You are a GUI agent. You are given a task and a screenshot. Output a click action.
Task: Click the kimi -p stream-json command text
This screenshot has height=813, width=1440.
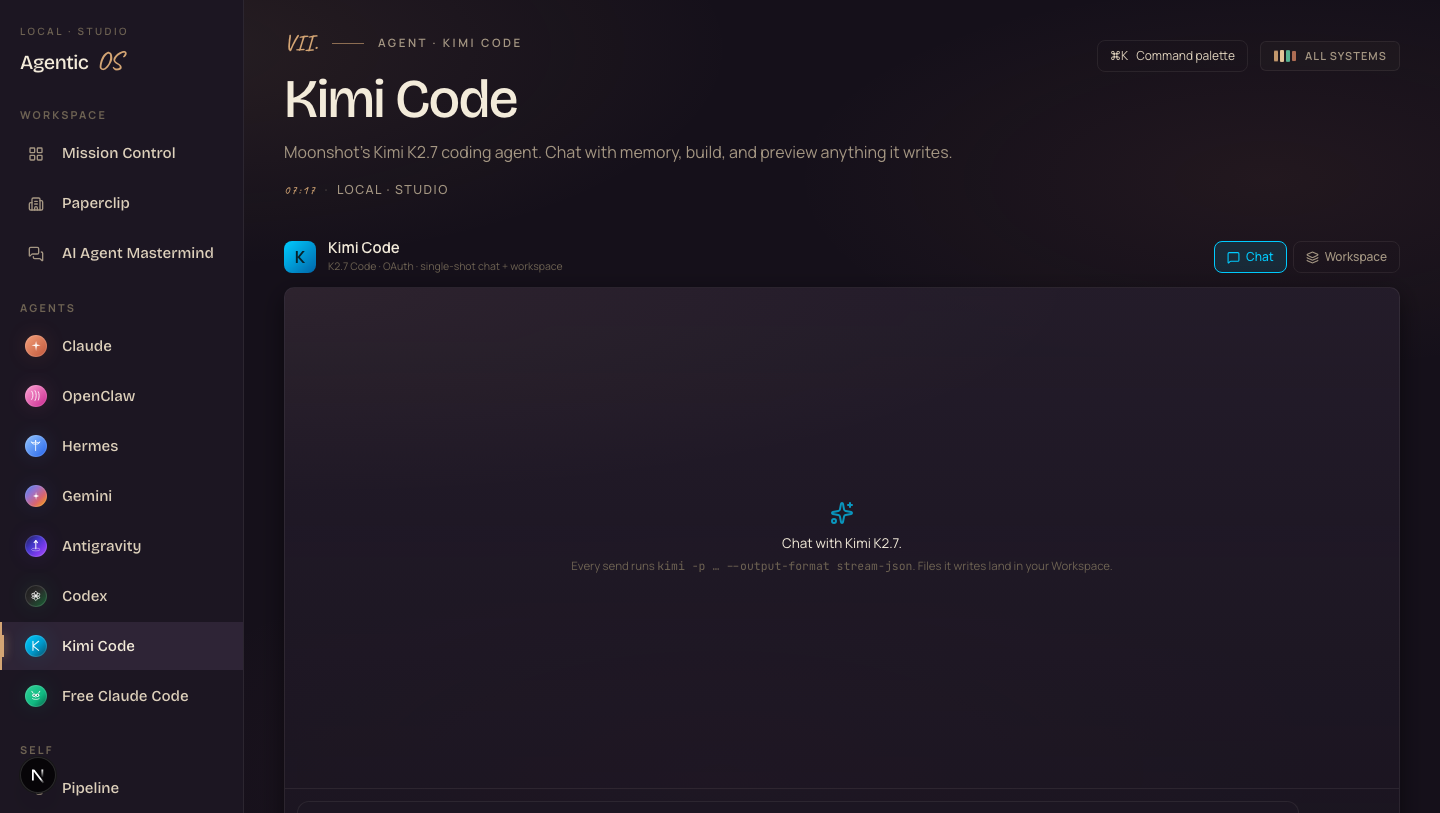pyautogui.click(x=785, y=566)
